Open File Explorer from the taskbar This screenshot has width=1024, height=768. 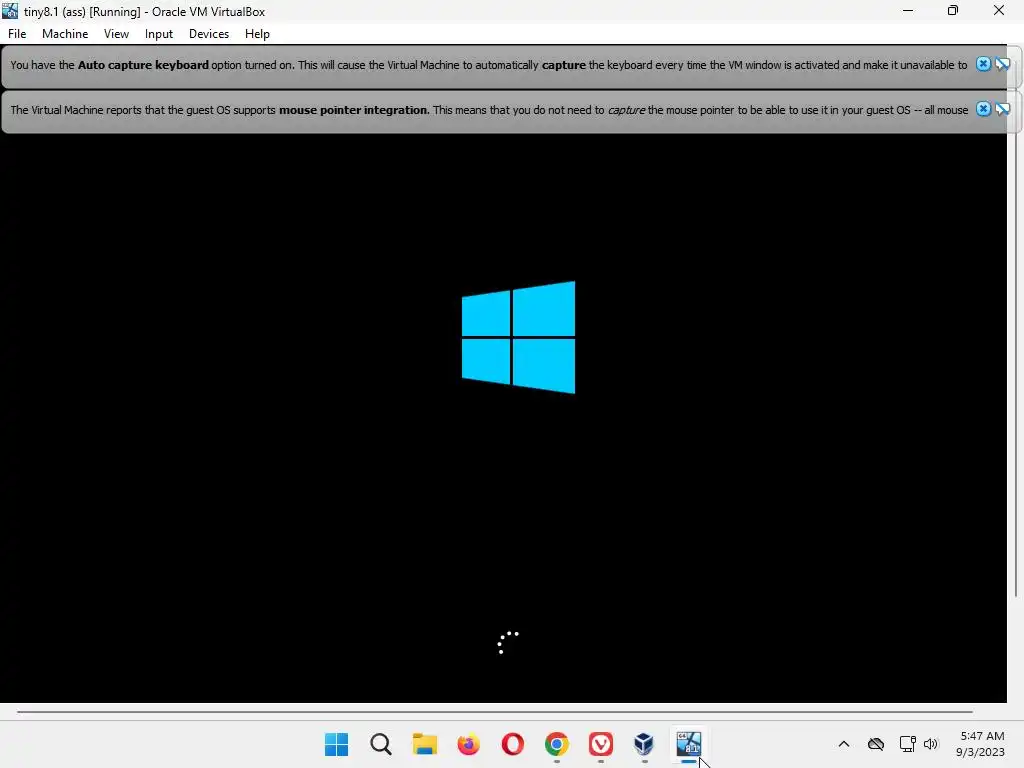pyautogui.click(x=424, y=744)
